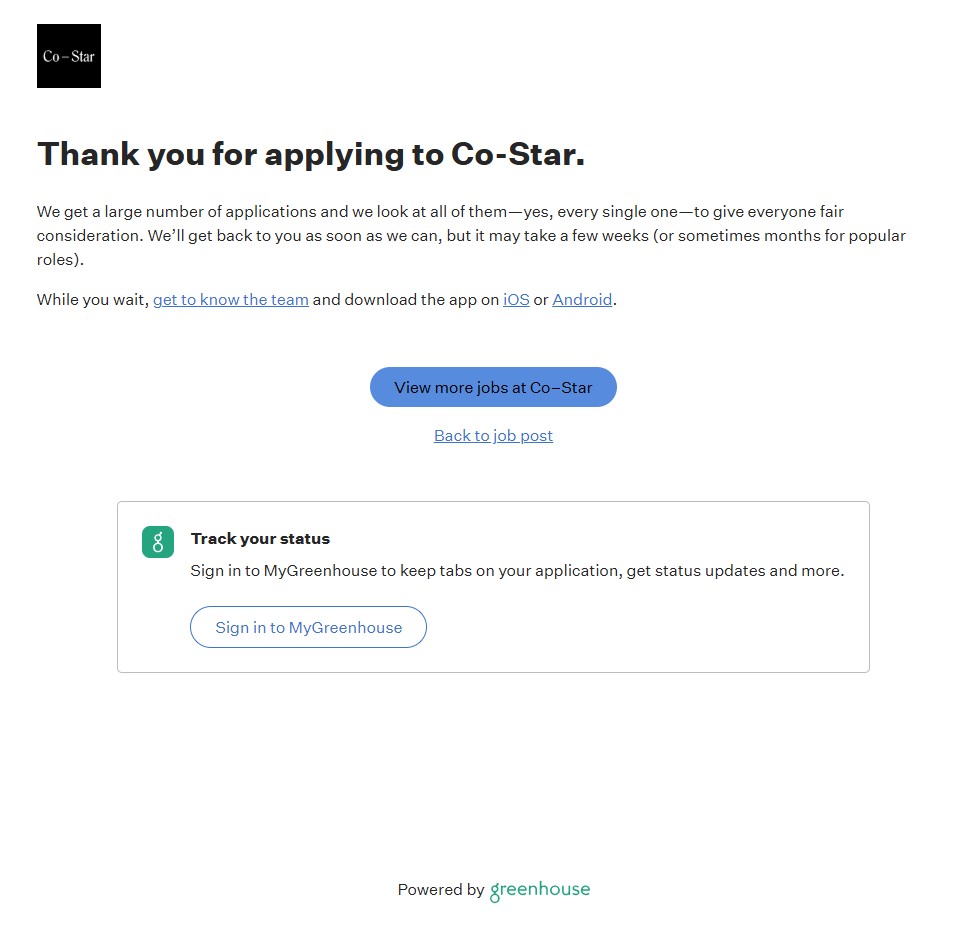Click the 'While you wait,' text
Screen dimensions: 972x925
tap(92, 299)
